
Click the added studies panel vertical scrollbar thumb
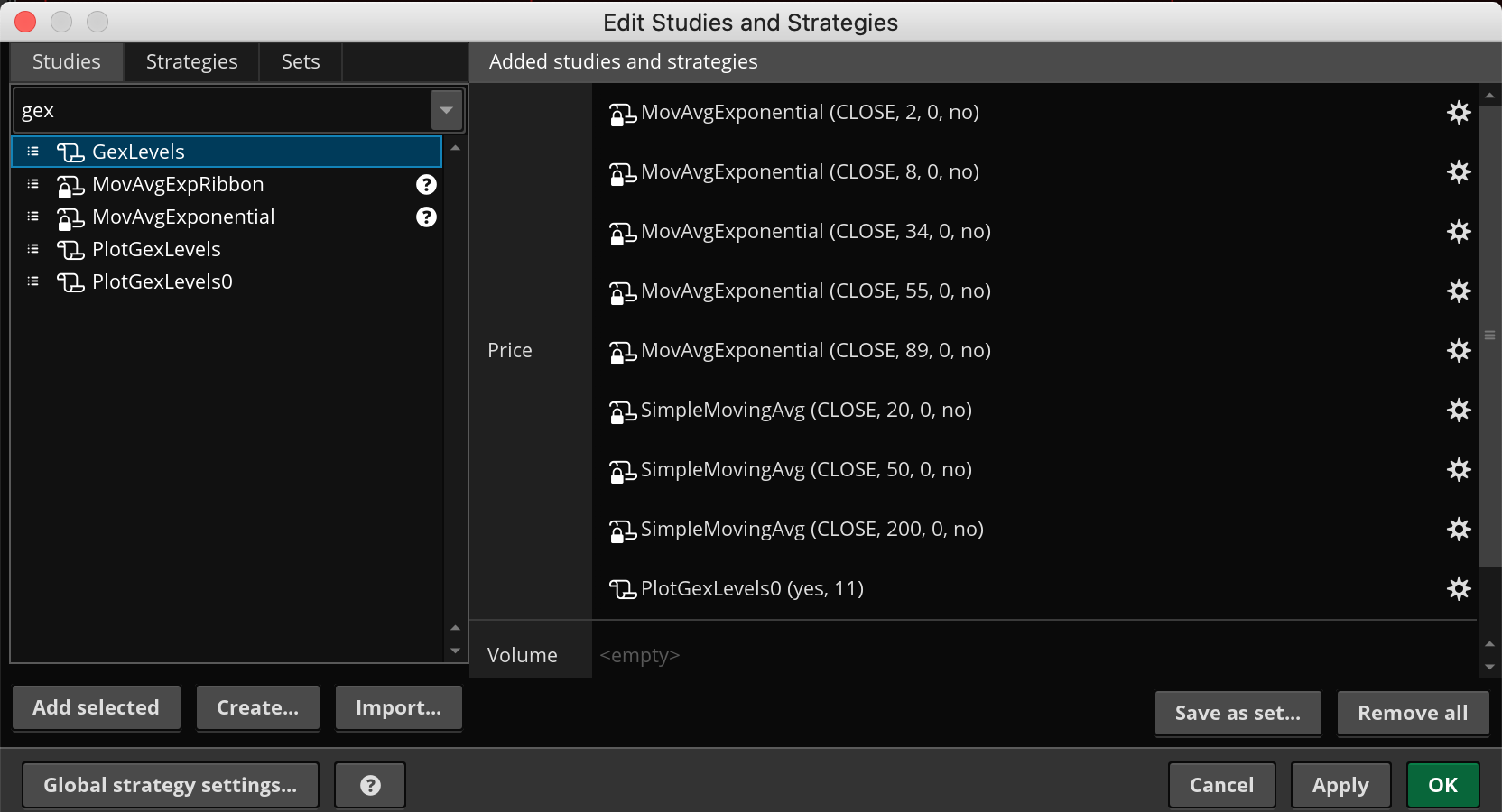(x=1490, y=335)
